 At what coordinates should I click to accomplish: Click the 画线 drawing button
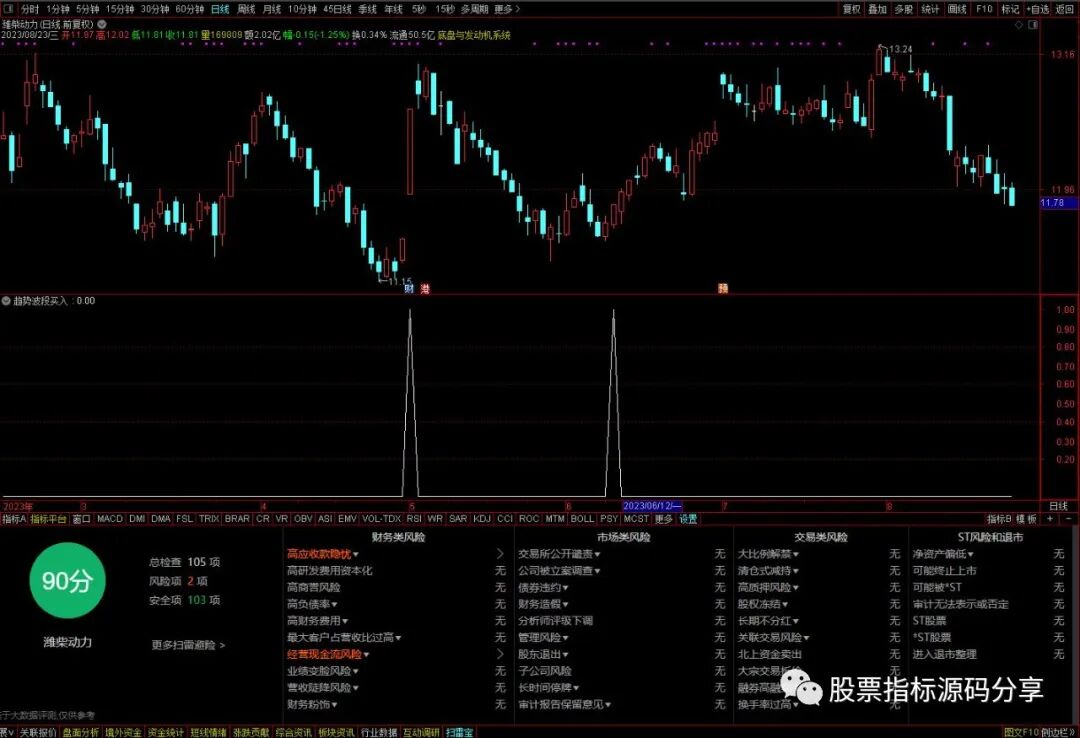coord(957,9)
